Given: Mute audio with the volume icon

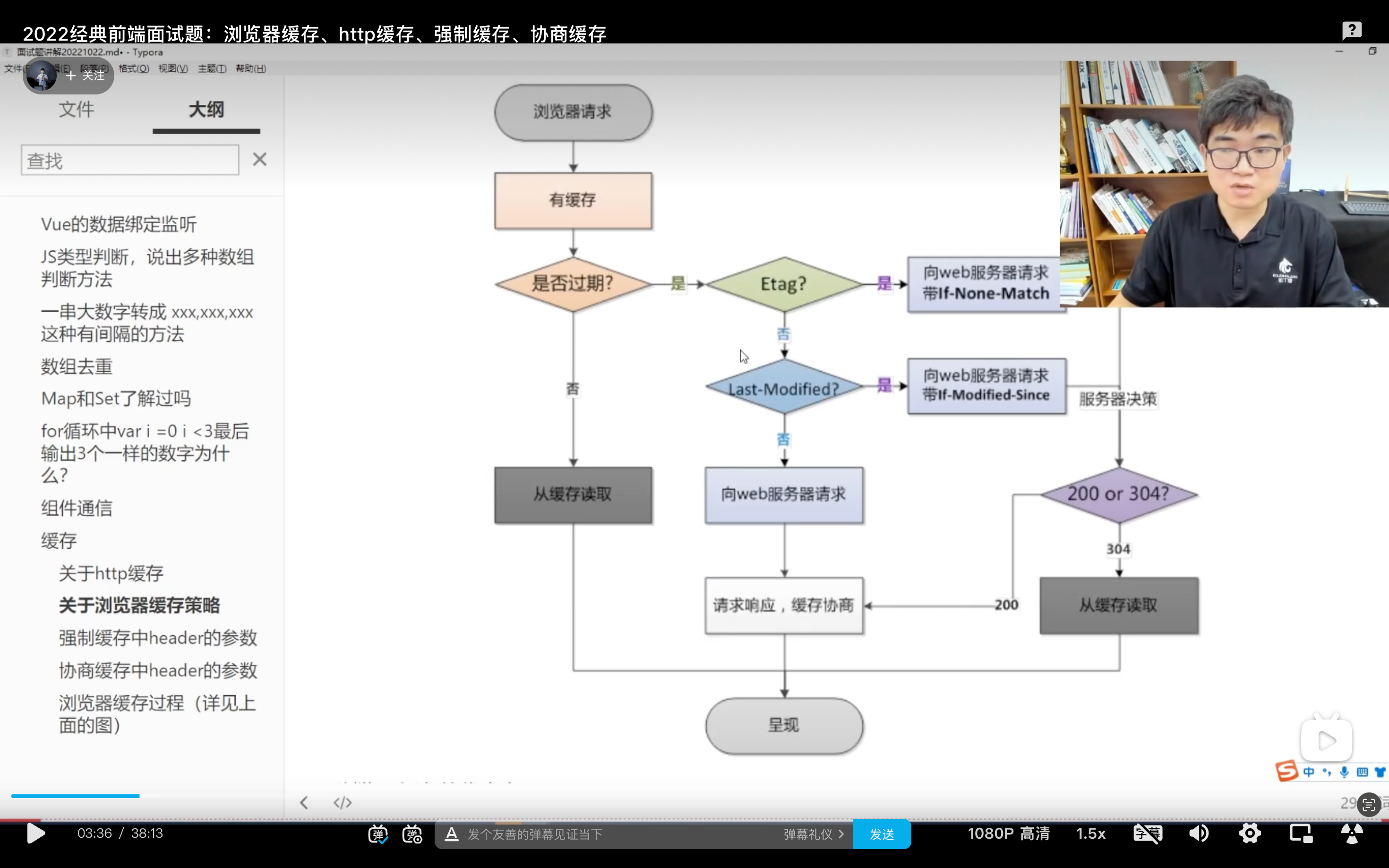Looking at the screenshot, I should tap(1198, 833).
